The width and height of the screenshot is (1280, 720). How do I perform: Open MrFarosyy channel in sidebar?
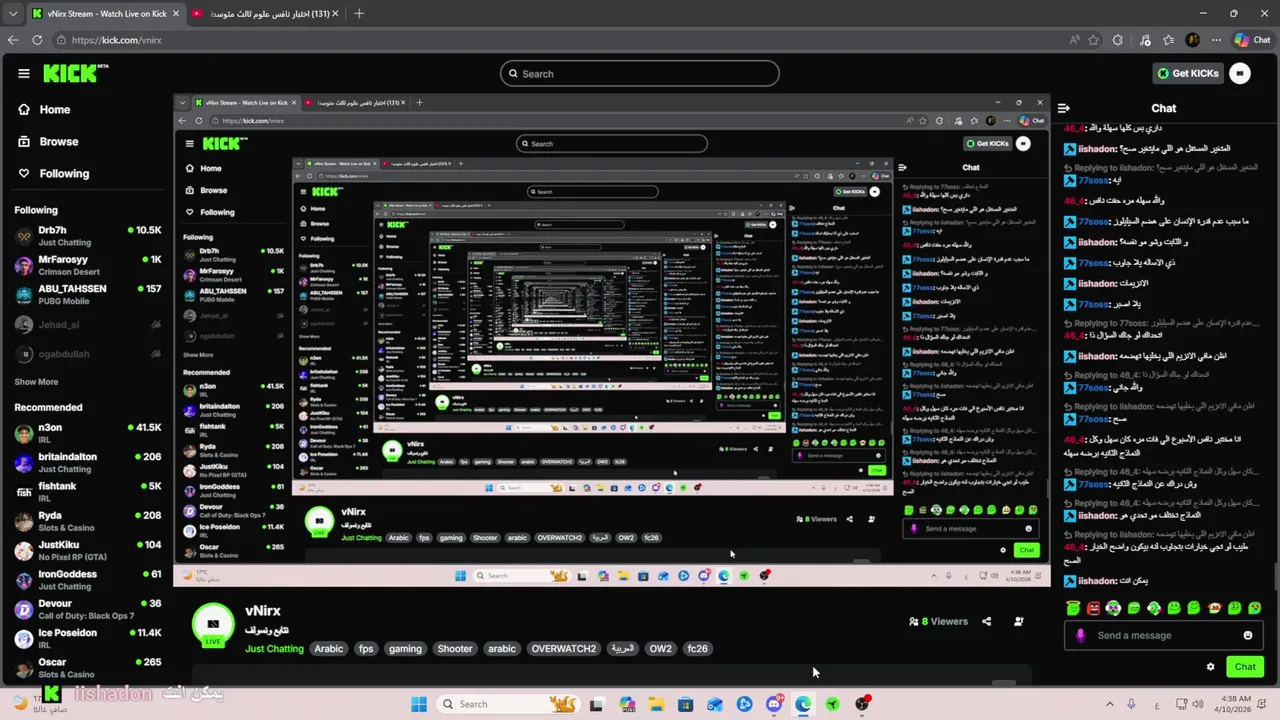point(87,265)
